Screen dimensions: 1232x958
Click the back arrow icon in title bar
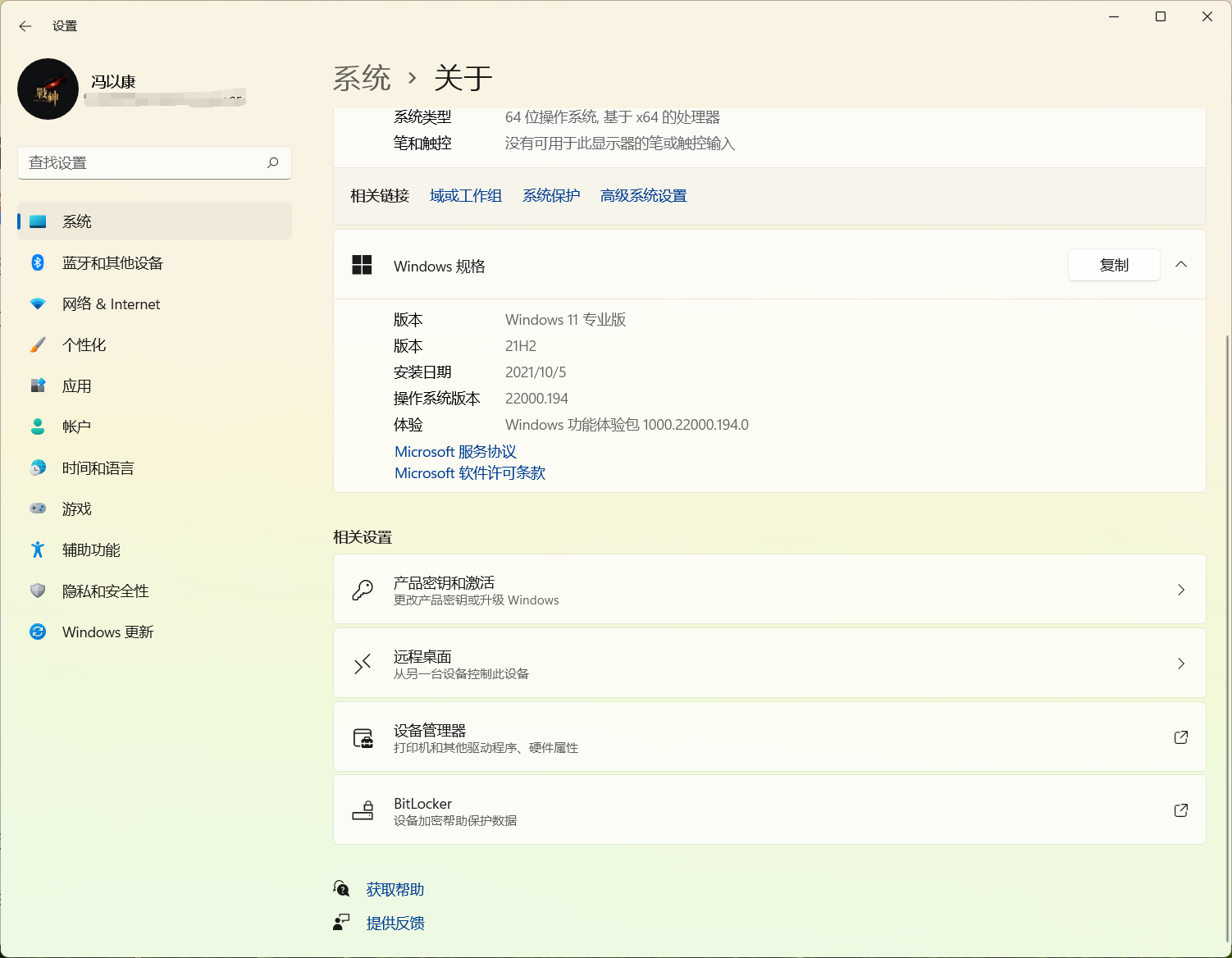pyautogui.click(x=25, y=26)
